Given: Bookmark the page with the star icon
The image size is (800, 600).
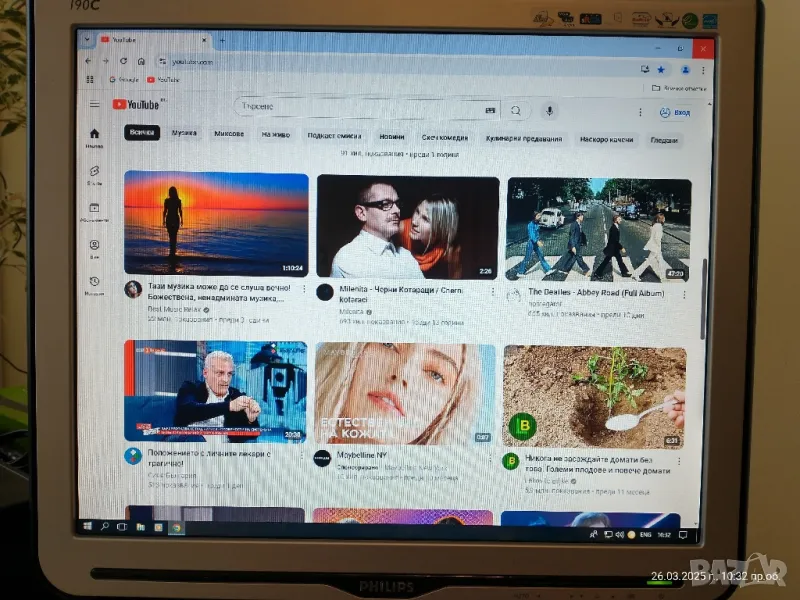Looking at the screenshot, I should 661,69.
